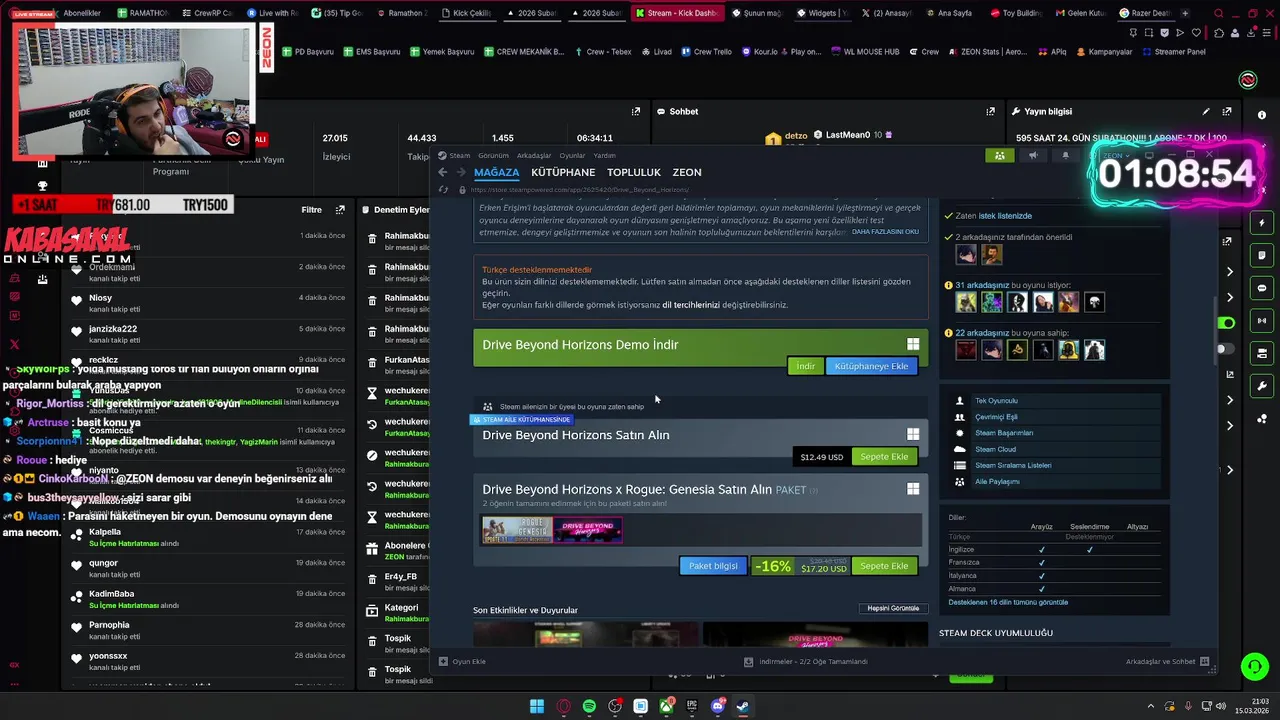
Task: Show hidden system tray icons
Action: (x=1152, y=706)
